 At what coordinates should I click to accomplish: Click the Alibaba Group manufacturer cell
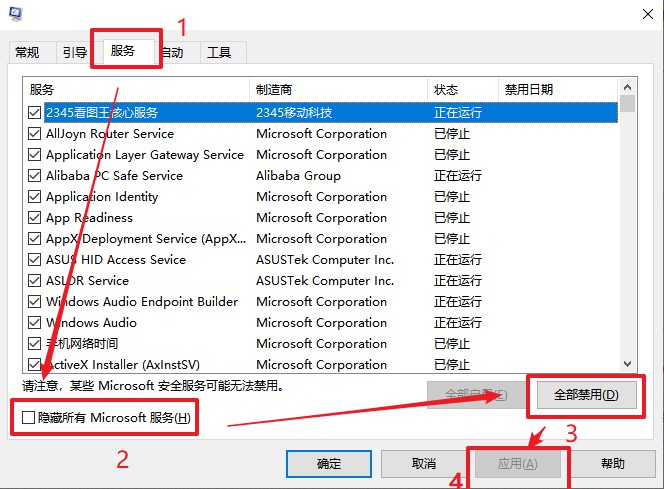298,176
